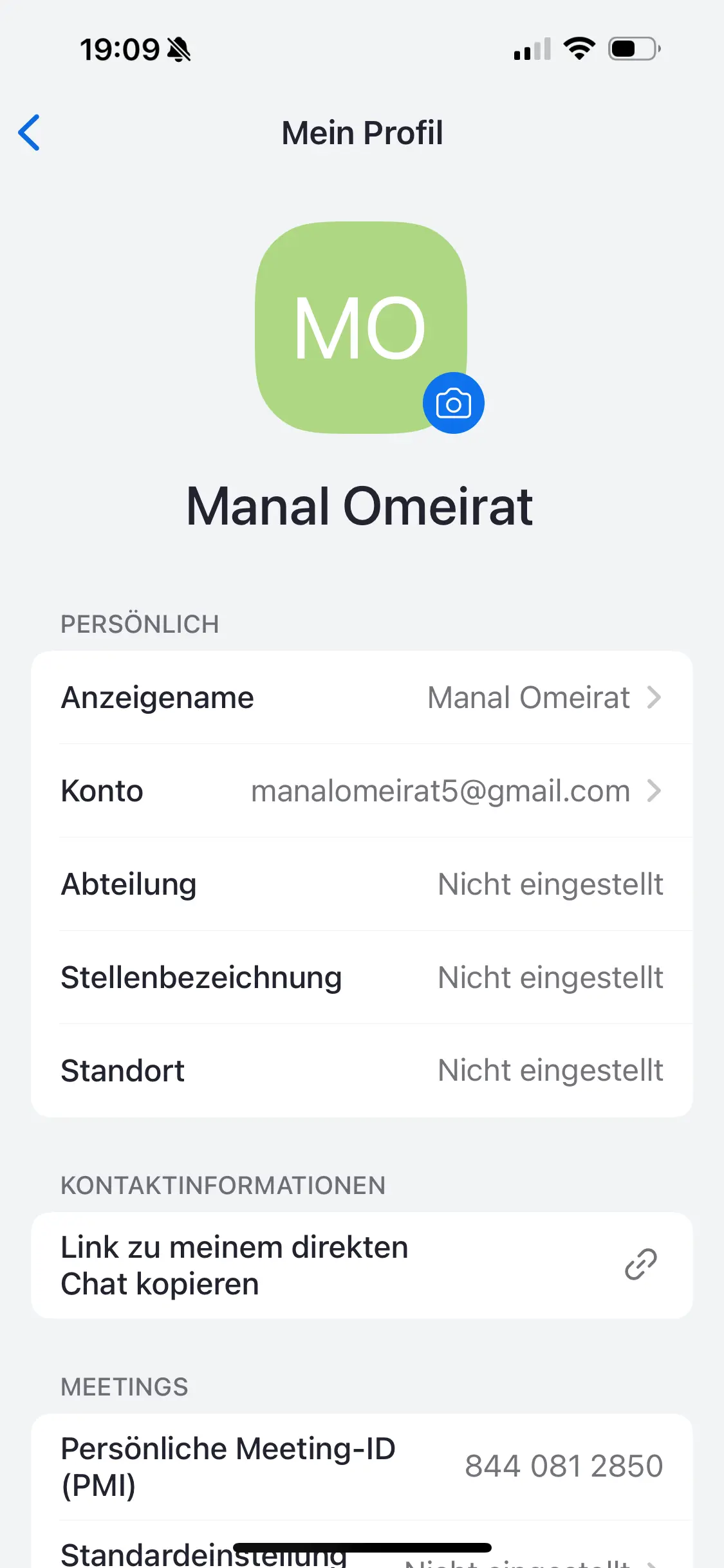Select the Standort row
Image resolution: width=724 pixels, height=1568 pixels.
(x=362, y=1070)
